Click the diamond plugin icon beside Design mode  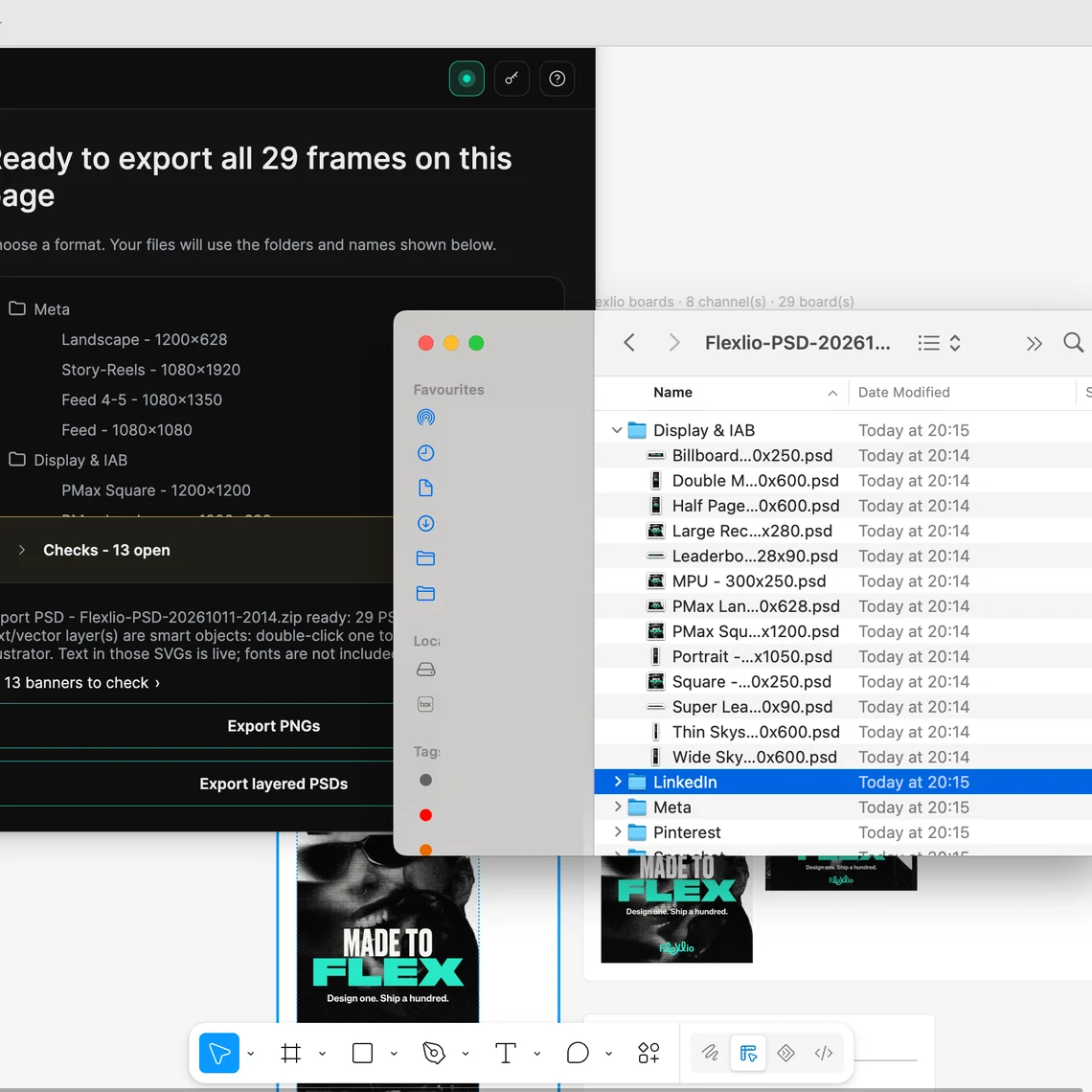(786, 1053)
